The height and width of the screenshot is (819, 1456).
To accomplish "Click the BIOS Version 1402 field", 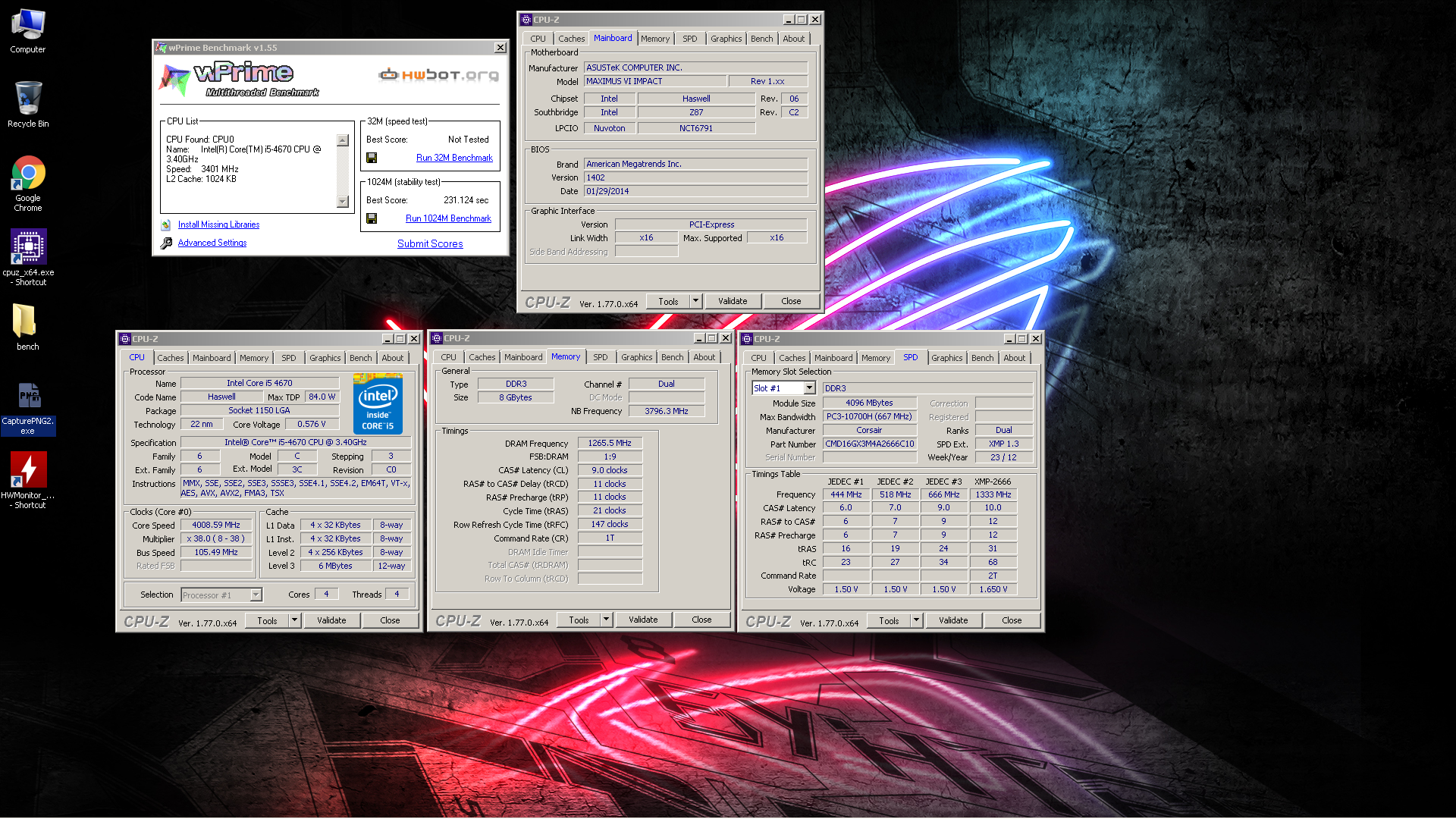I will (696, 177).
